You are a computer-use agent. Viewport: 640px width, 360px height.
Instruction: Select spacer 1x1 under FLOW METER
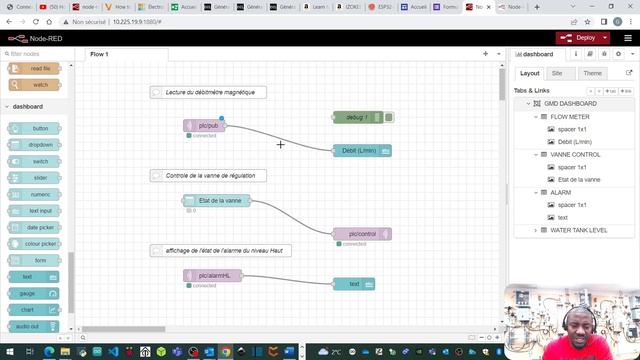pos(572,129)
